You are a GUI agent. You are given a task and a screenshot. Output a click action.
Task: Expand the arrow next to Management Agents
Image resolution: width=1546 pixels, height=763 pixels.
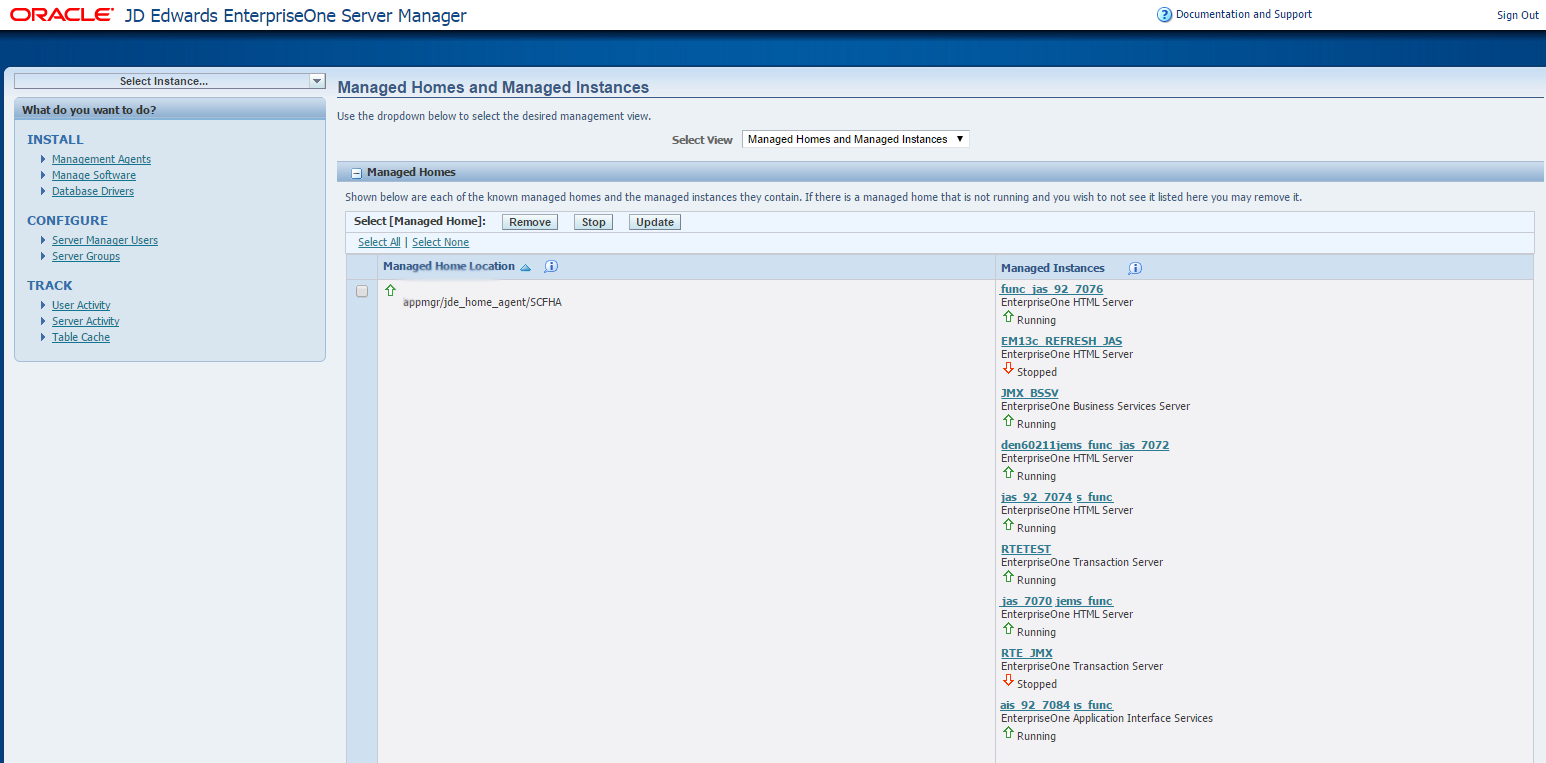(x=43, y=159)
